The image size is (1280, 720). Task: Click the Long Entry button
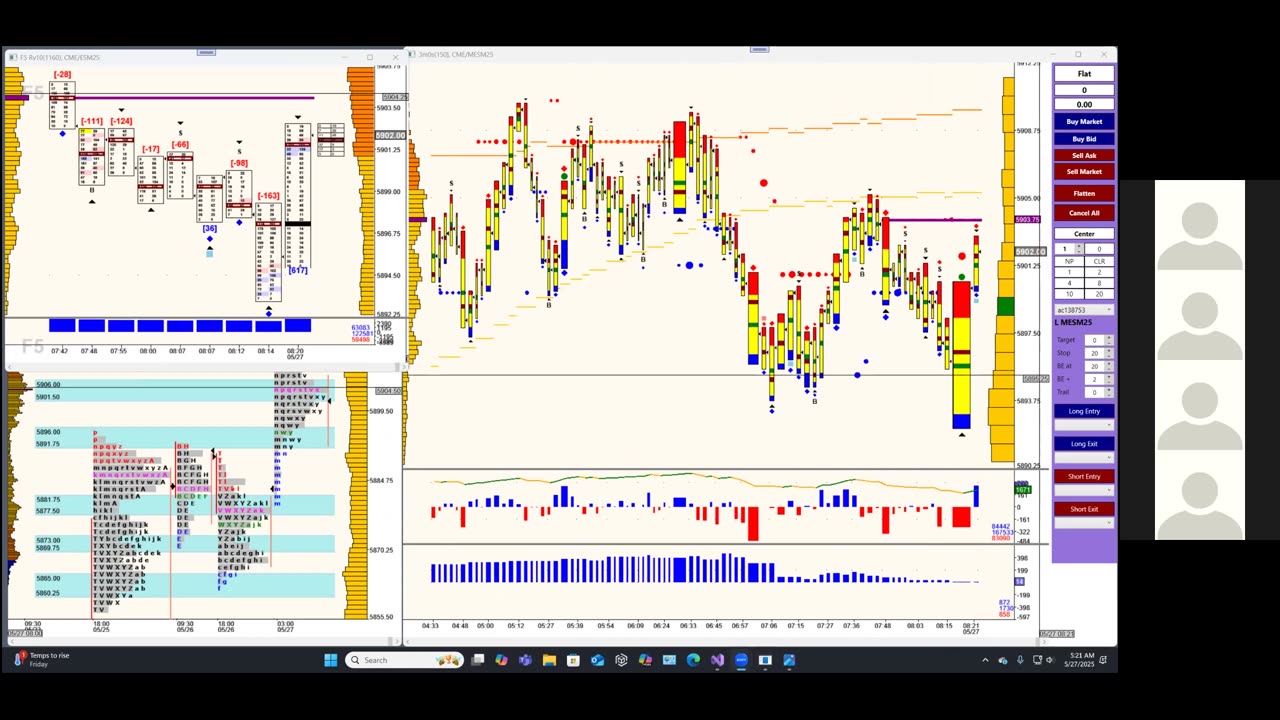pyautogui.click(x=1084, y=411)
